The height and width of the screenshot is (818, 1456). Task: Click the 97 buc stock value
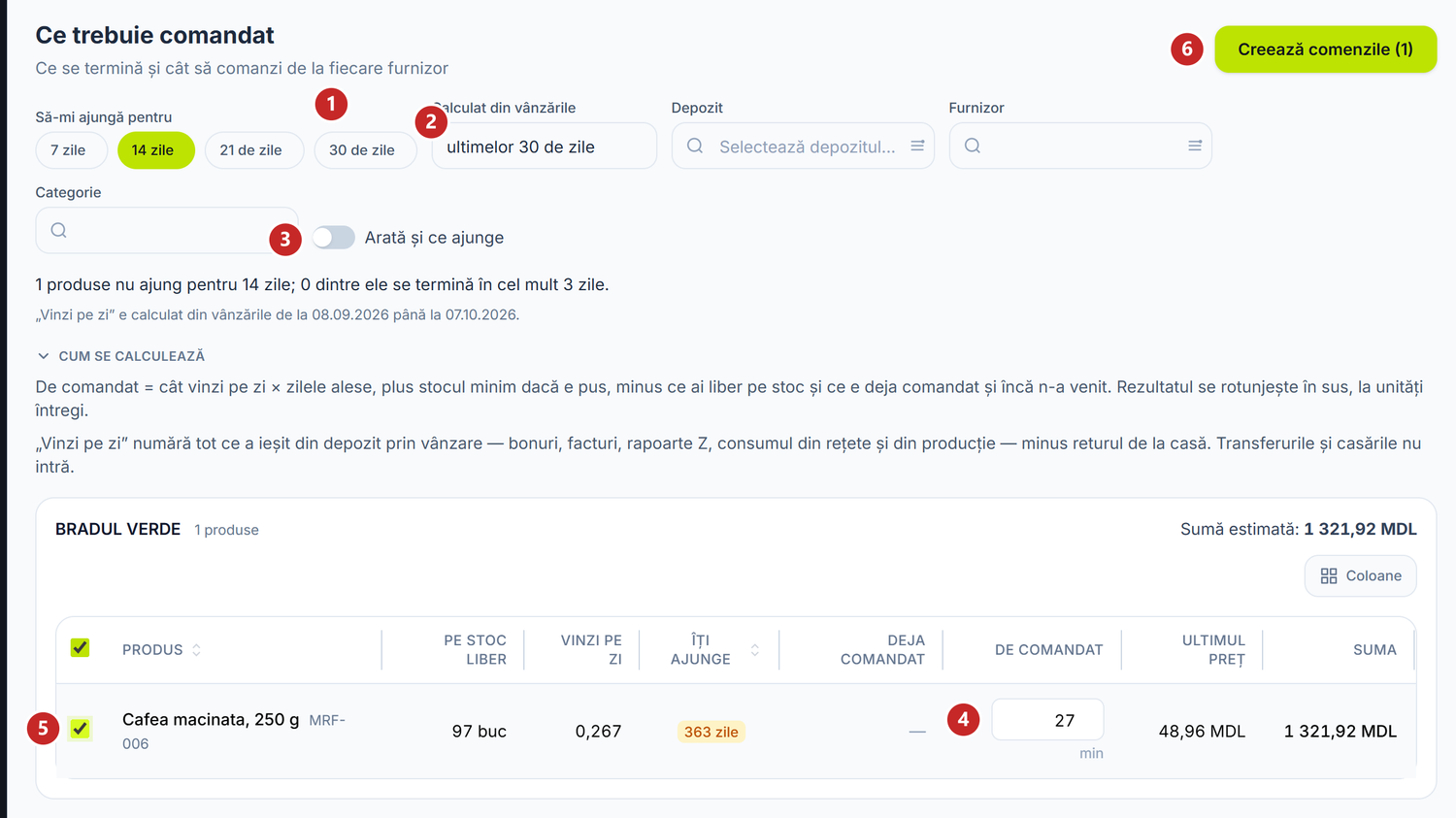coord(479,732)
